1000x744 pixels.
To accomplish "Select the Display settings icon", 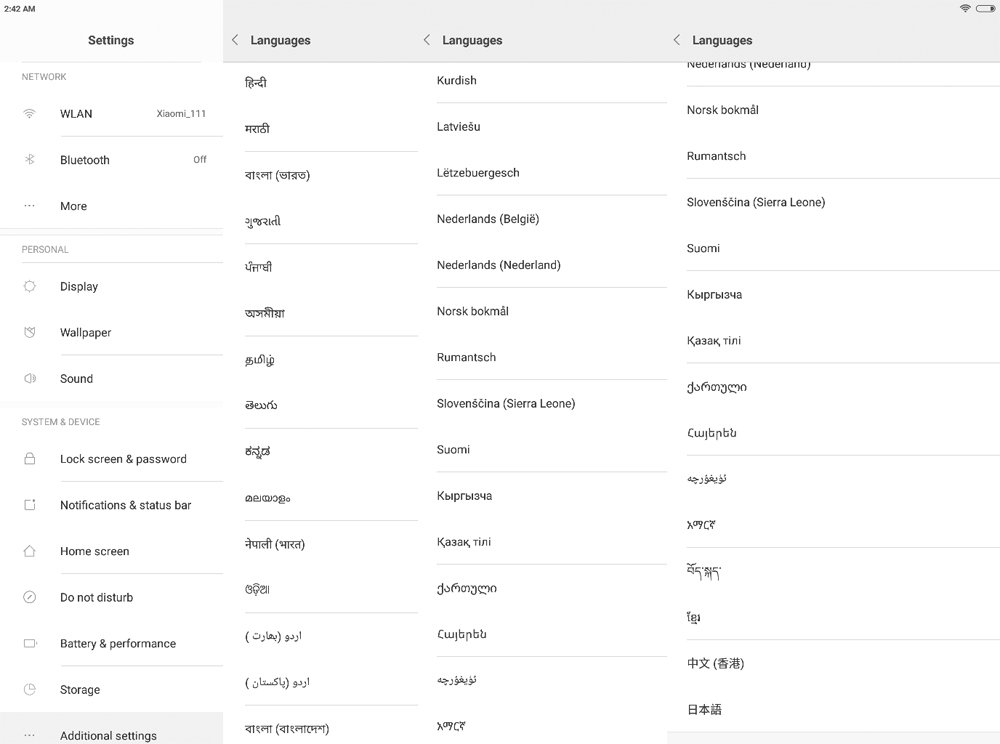I will click(31, 286).
